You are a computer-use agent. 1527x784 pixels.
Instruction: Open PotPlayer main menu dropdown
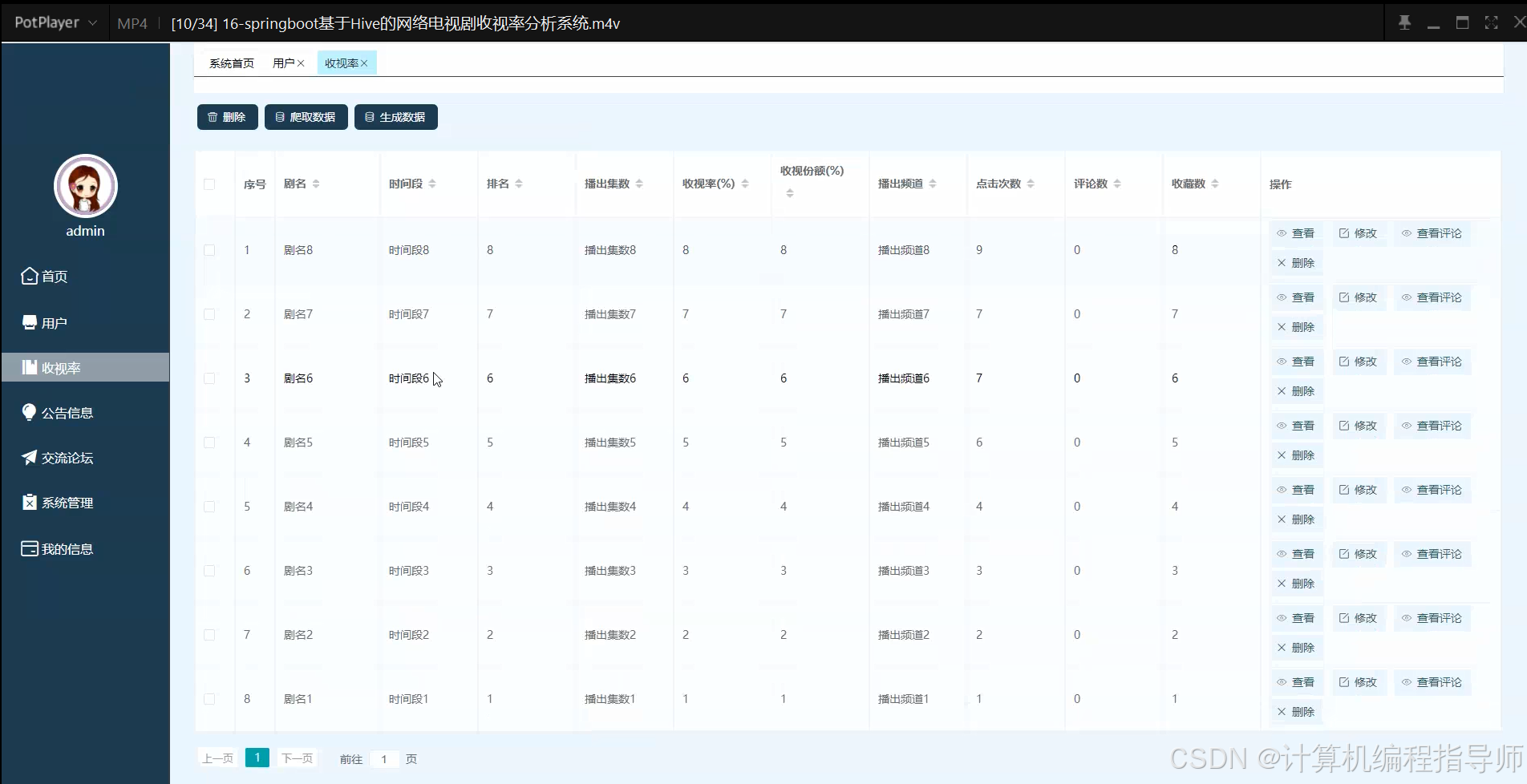(x=55, y=22)
